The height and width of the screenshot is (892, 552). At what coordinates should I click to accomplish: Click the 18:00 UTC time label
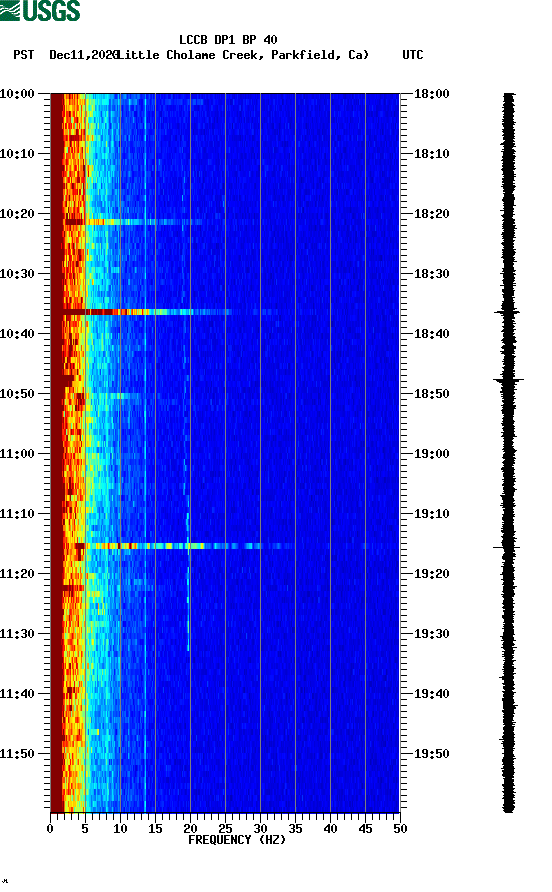tap(431, 94)
